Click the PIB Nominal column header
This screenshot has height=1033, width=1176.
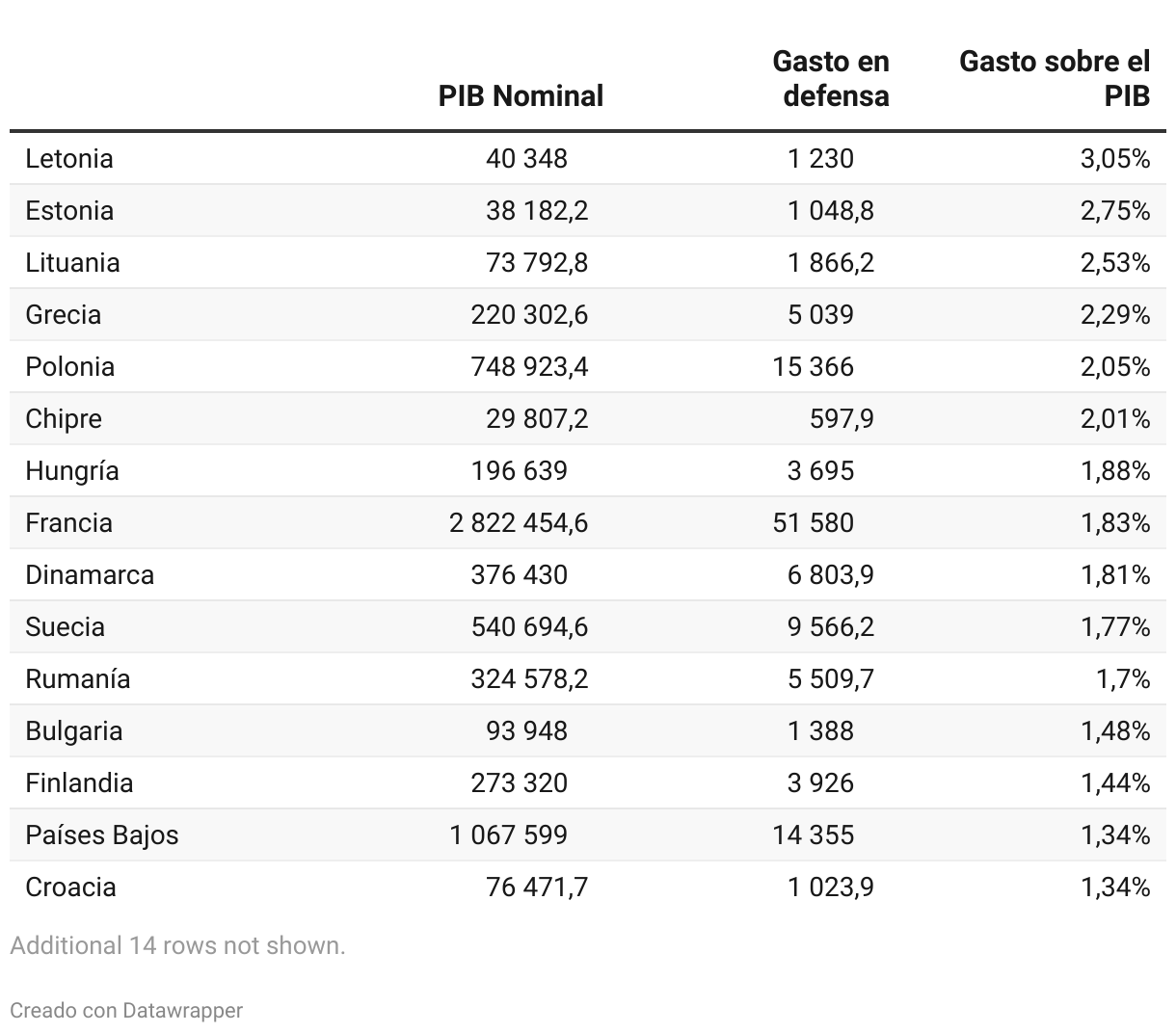pos(521,95)
